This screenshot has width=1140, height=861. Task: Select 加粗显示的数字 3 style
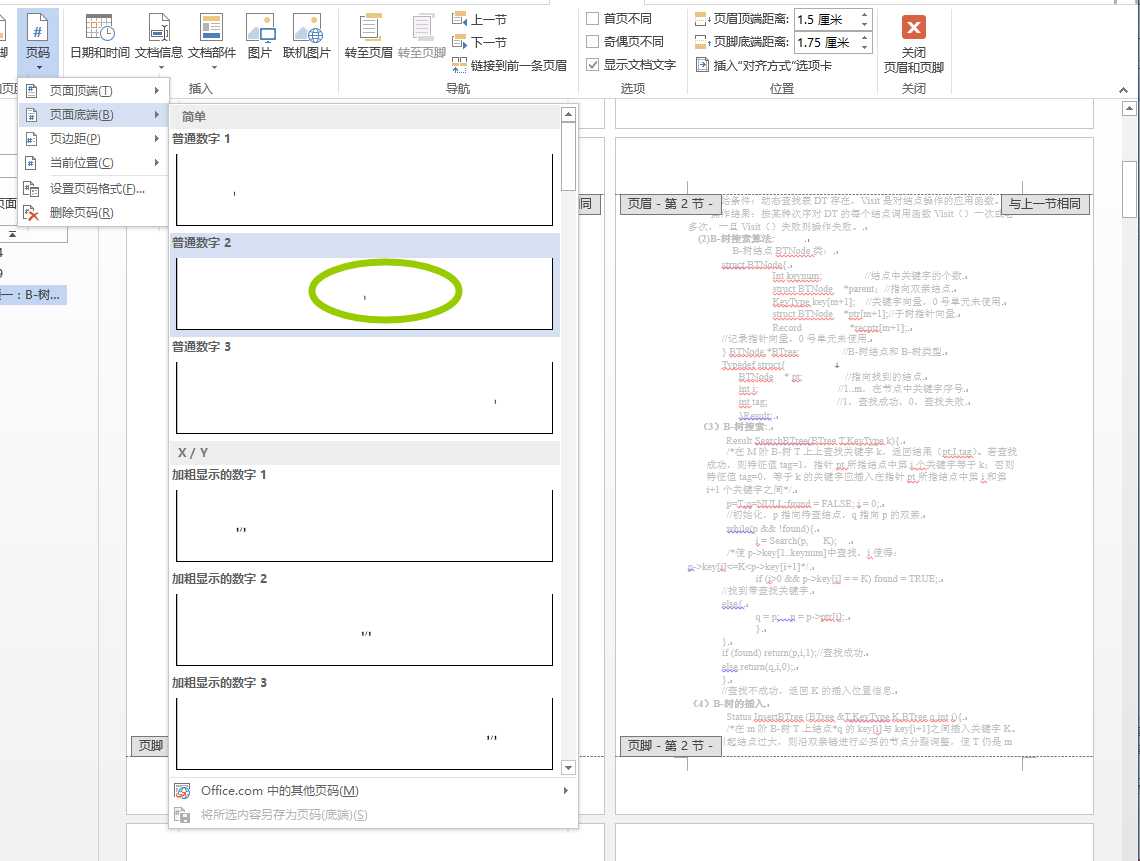click(364, 724)
